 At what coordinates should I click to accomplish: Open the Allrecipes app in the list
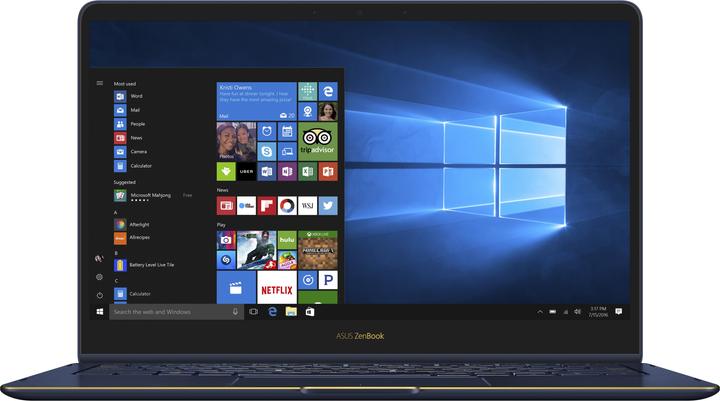pyautogui.click(x=132, y=238)
